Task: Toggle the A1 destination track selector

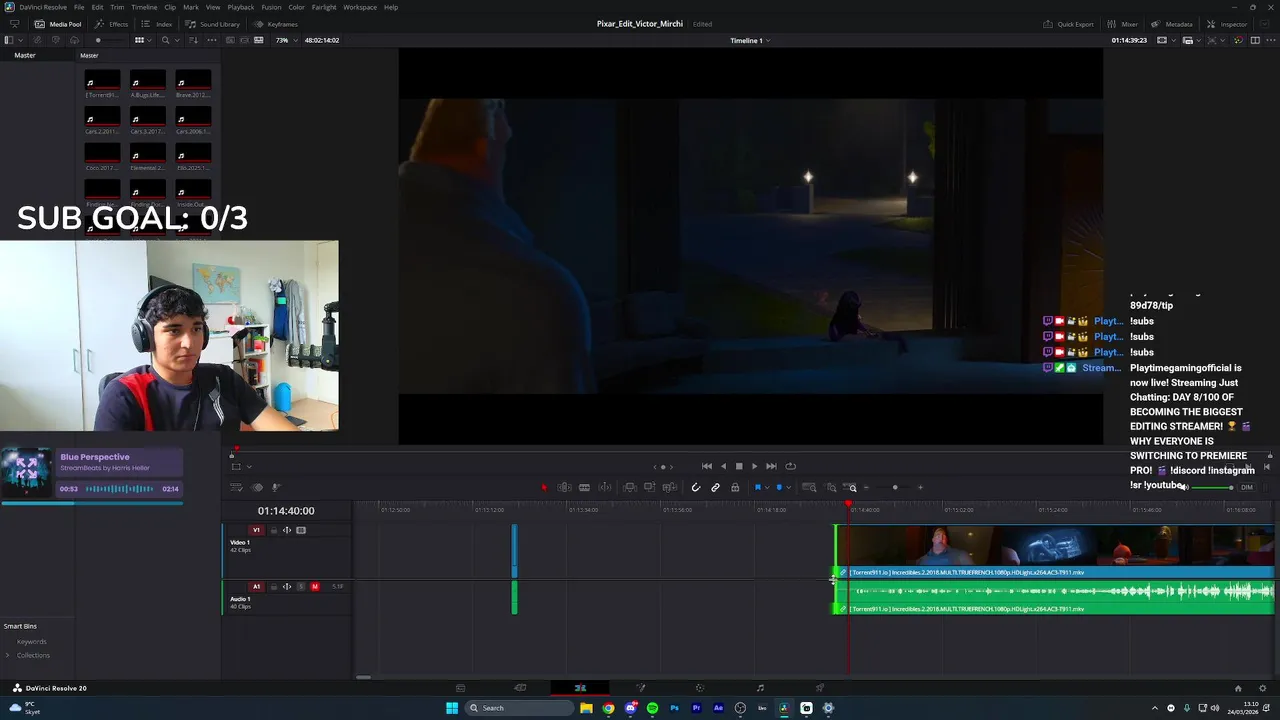Action: (256, 587)
